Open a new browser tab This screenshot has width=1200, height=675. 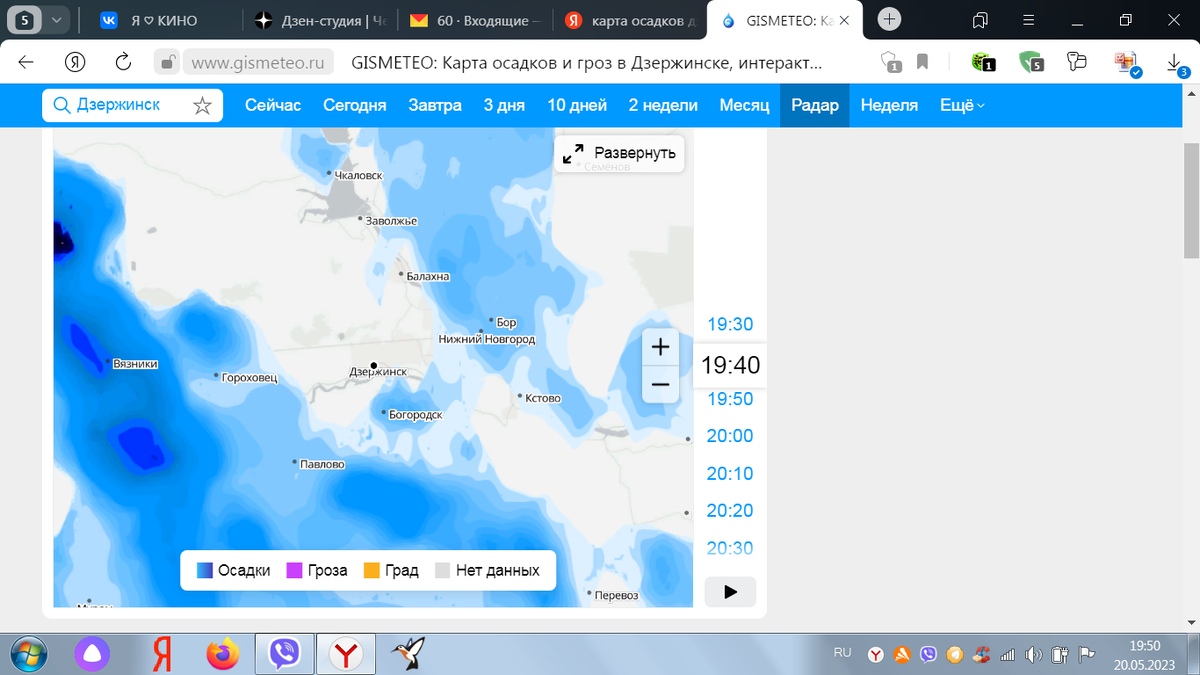click(x=888, y=19)
